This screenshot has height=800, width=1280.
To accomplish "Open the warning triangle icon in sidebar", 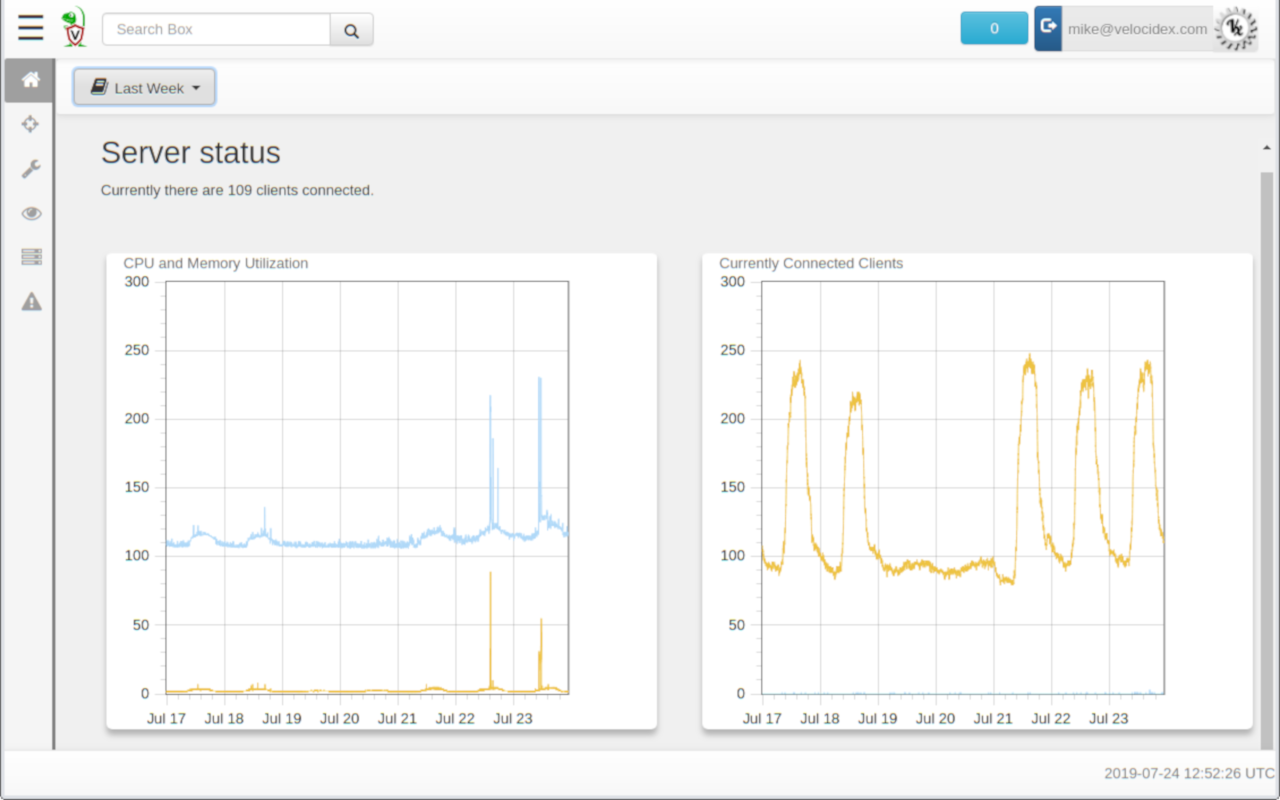I will (31, 301).
